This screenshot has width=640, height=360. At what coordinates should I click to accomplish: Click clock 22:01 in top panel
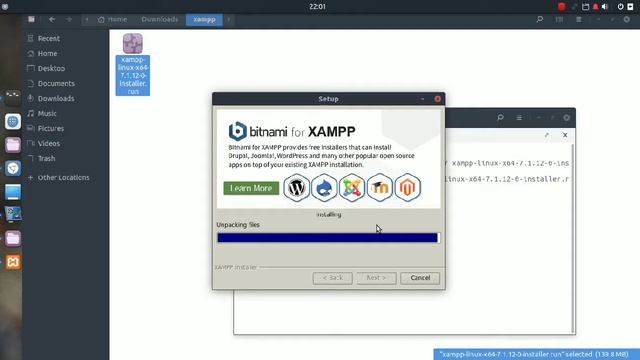point(317,7)
